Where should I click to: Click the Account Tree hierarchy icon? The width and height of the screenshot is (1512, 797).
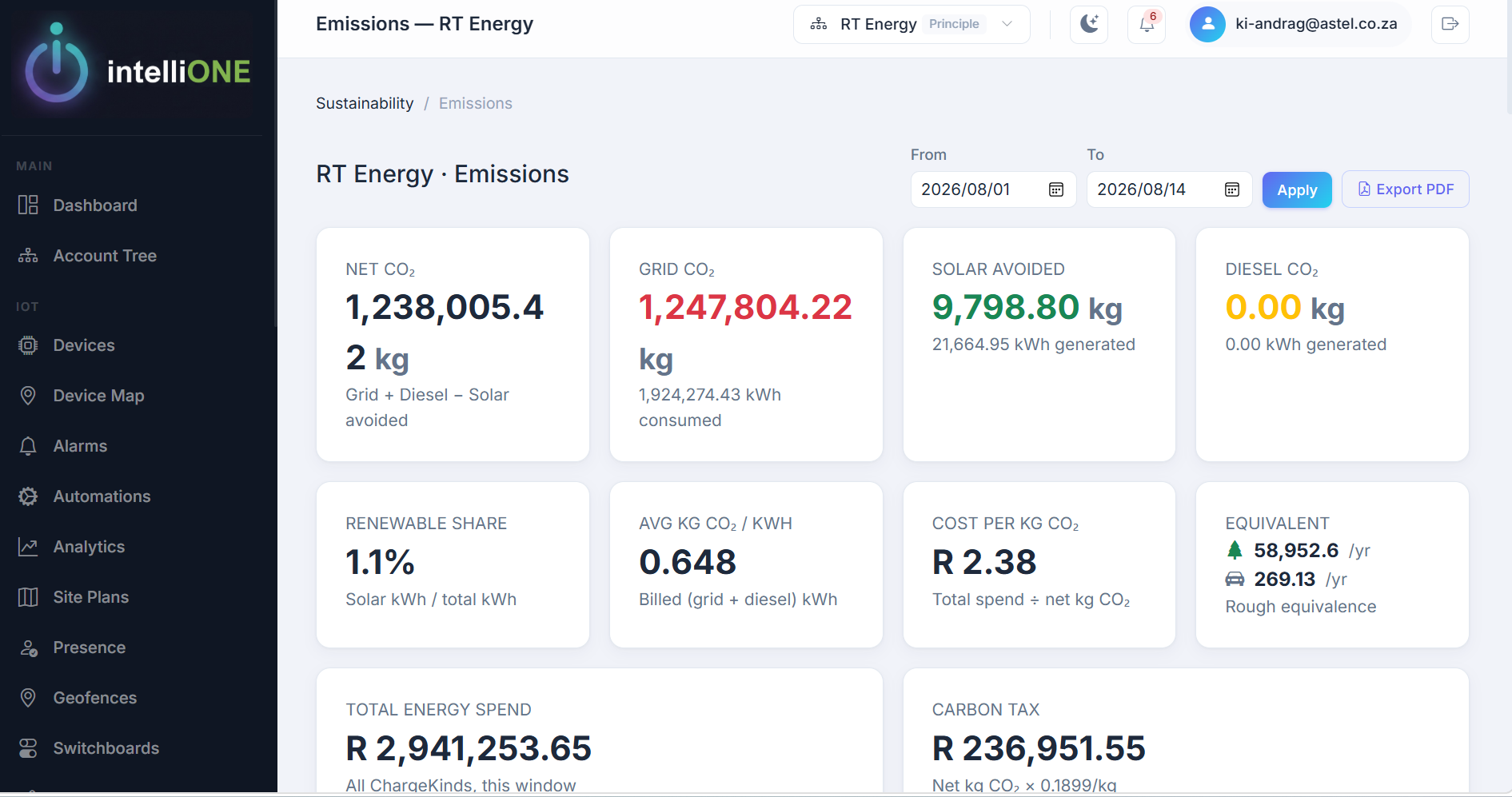[28, 256]
